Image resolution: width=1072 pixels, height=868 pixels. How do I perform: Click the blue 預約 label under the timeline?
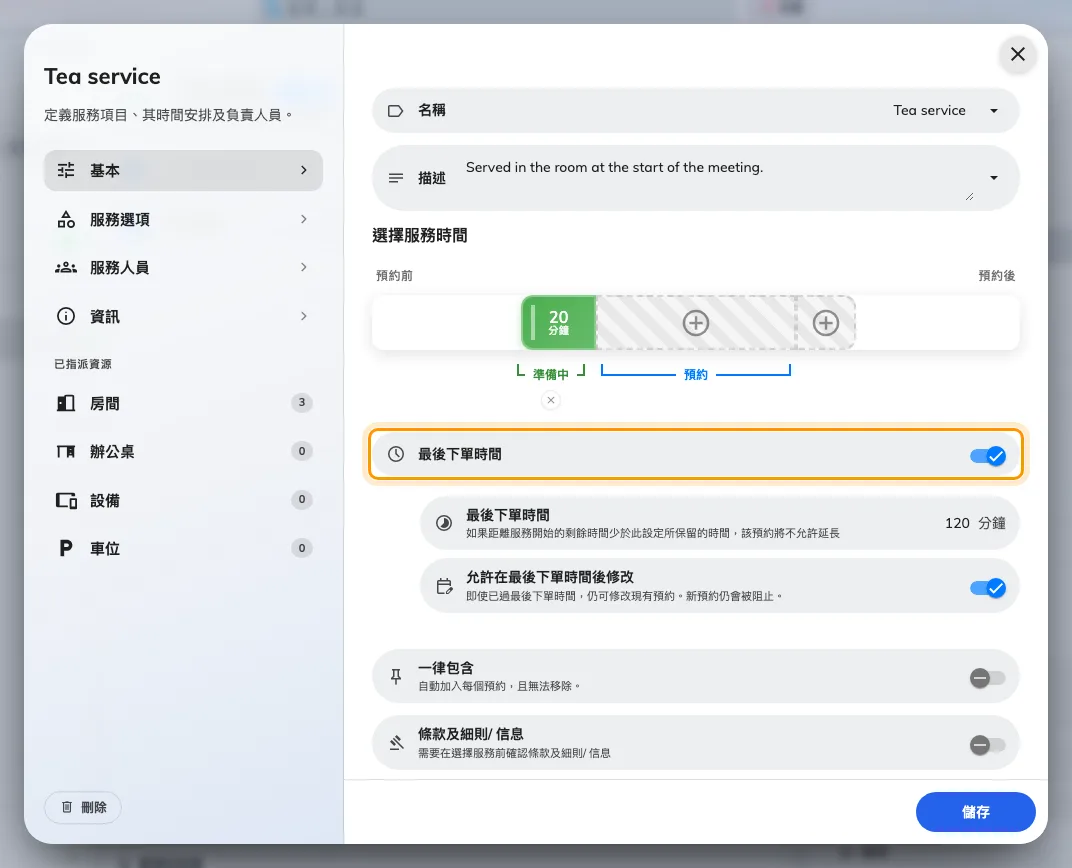[x=695, y=375]
